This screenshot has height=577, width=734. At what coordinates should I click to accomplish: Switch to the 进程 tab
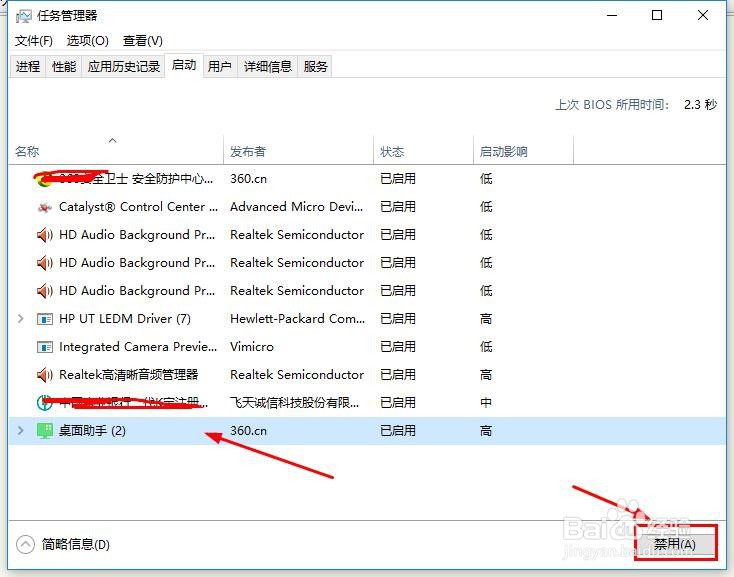point(28,66)
